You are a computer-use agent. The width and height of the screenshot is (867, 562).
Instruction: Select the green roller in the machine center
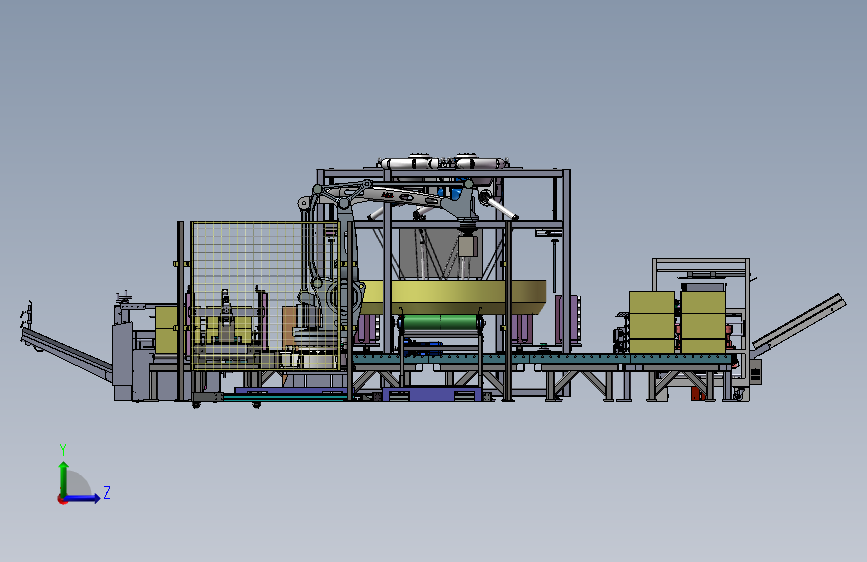tap(441, 322)
